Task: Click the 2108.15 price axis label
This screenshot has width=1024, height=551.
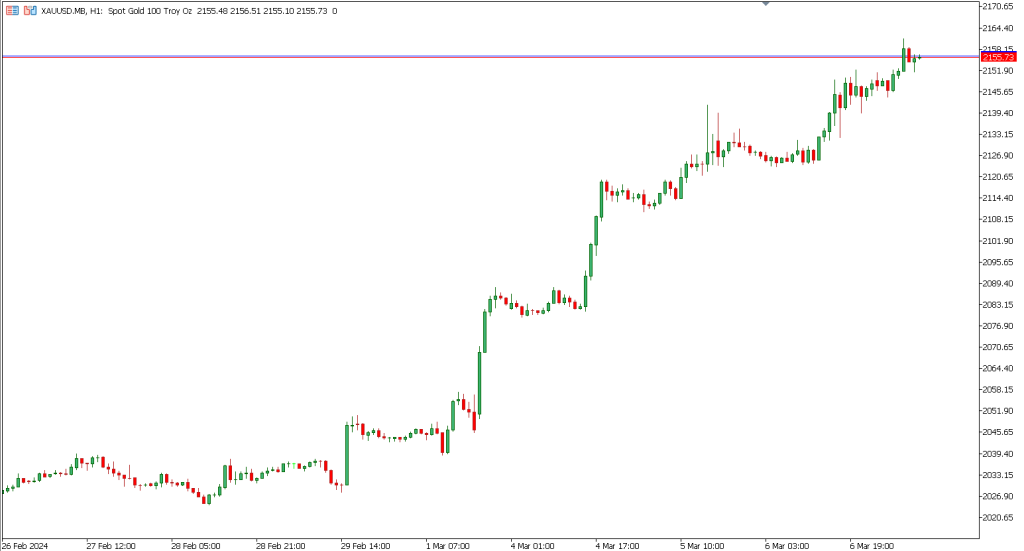Action: pyautogui.click(x=998, y=219)
